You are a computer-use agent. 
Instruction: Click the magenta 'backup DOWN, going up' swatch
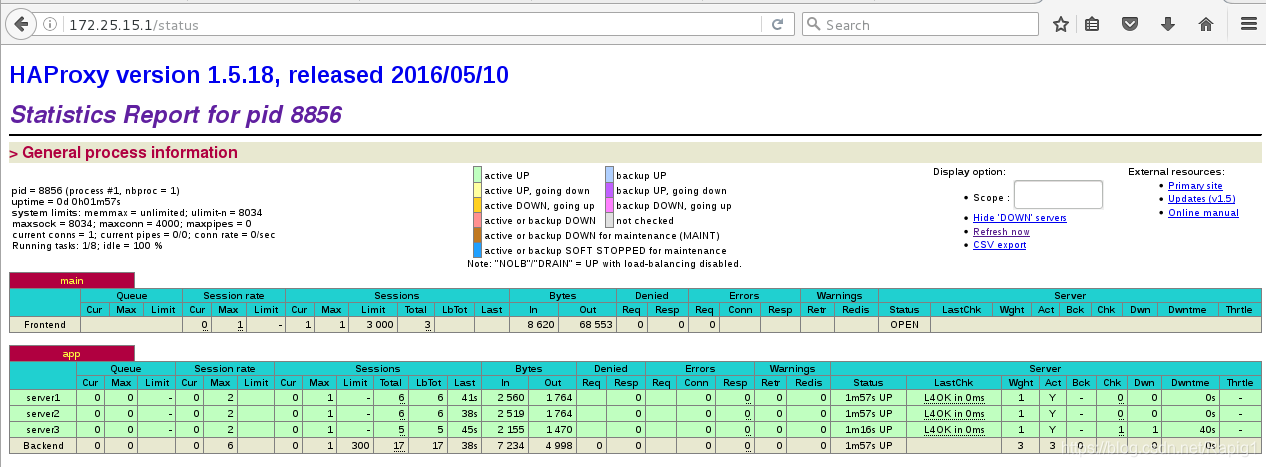(x=609, y=205)
